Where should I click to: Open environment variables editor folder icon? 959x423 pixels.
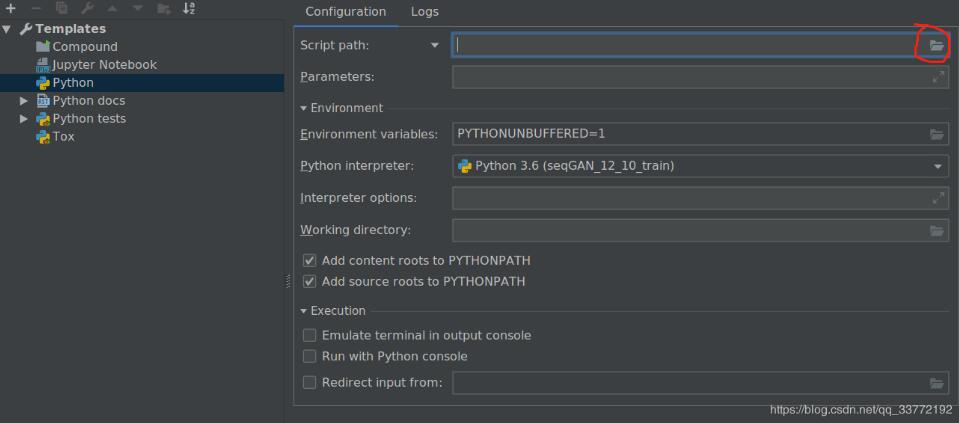[x=936, y=134]
